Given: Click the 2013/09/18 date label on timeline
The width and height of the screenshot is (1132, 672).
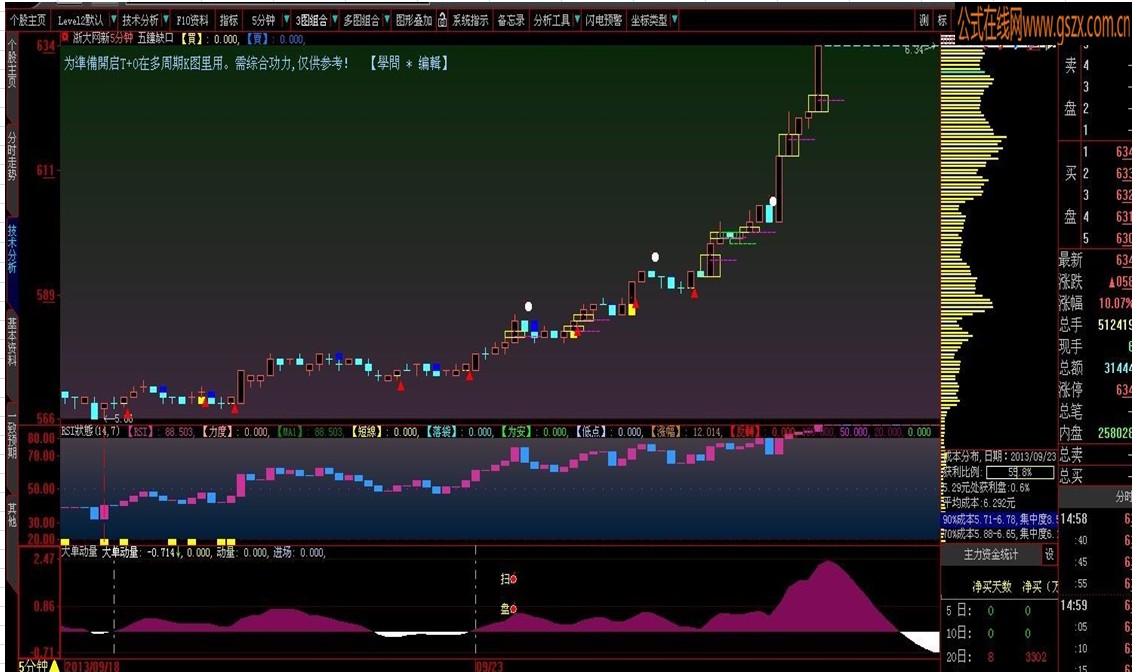Looking at the screenshot, I should [x=93, y=666].
